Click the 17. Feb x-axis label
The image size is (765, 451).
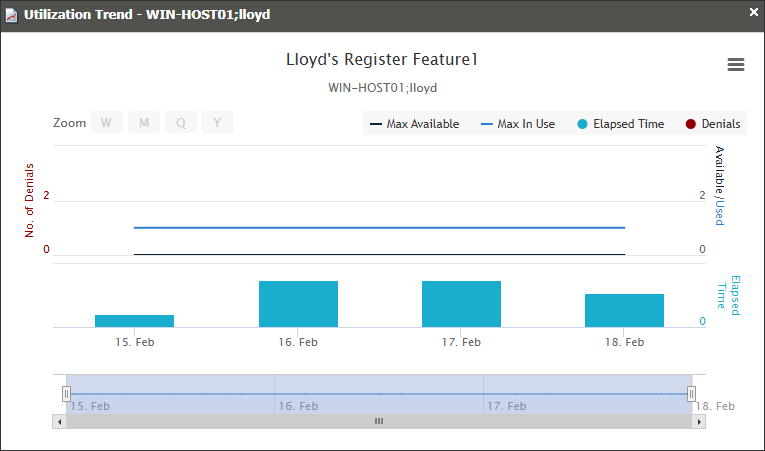(x=462, y=342)
